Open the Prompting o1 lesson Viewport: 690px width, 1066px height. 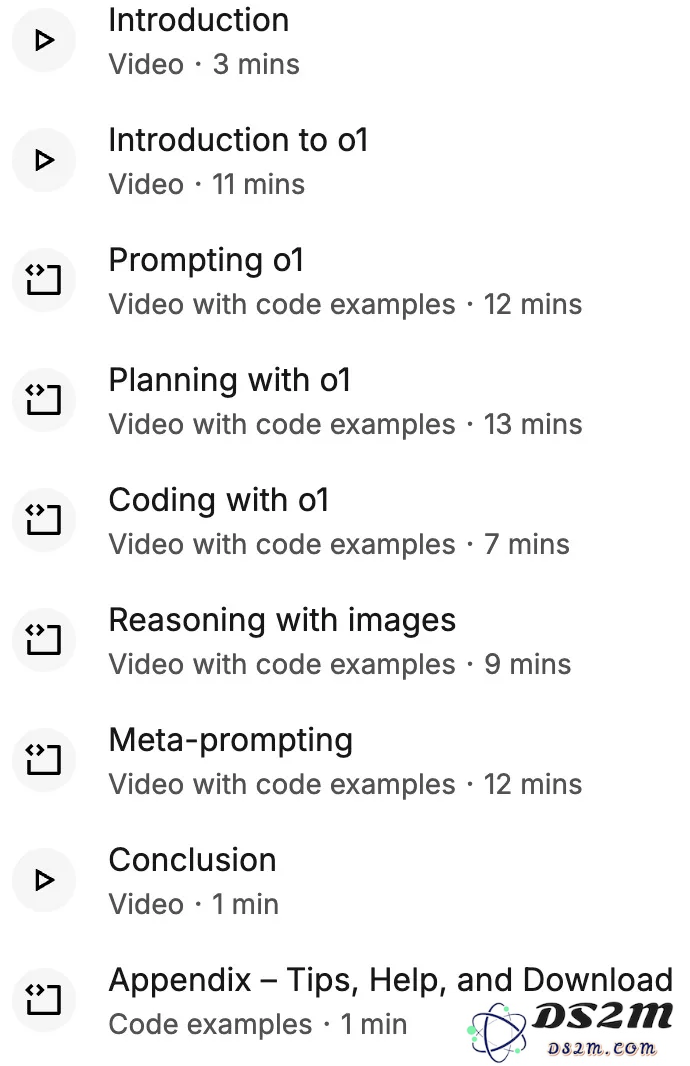[206, 261]
